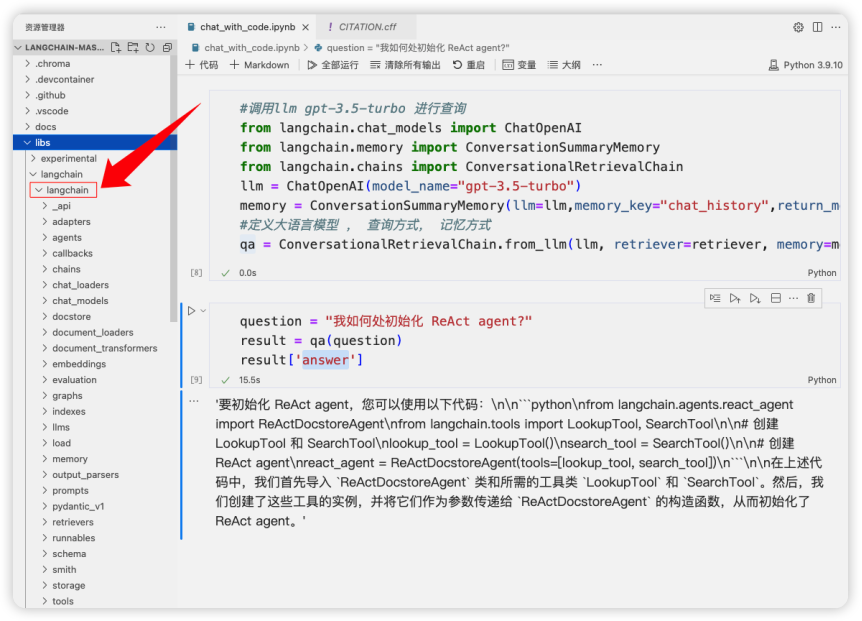
Task: Expand the docs folder
Action: coord(95,127)
